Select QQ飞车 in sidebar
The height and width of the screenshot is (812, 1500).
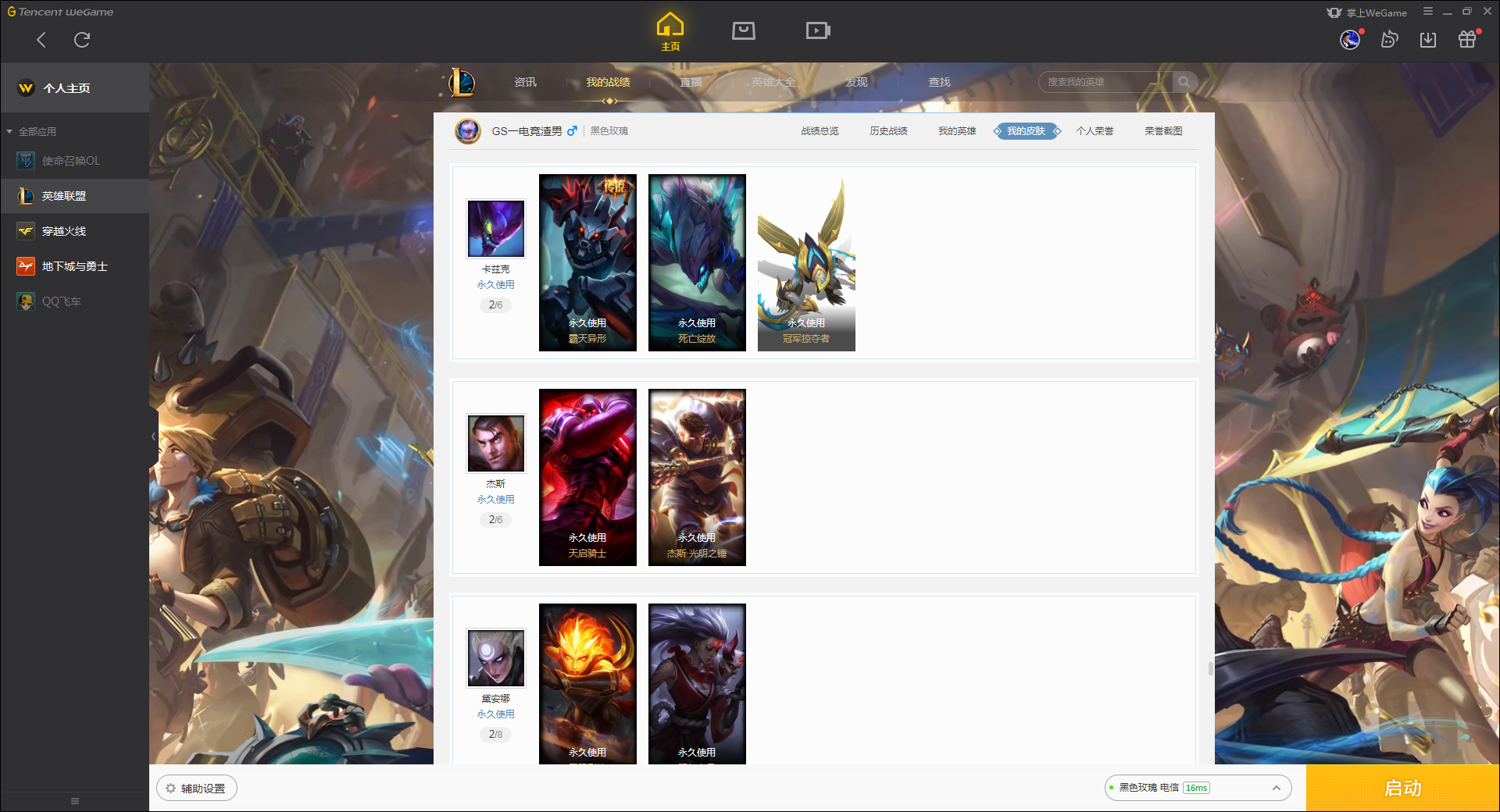click(x=75, y=301)
